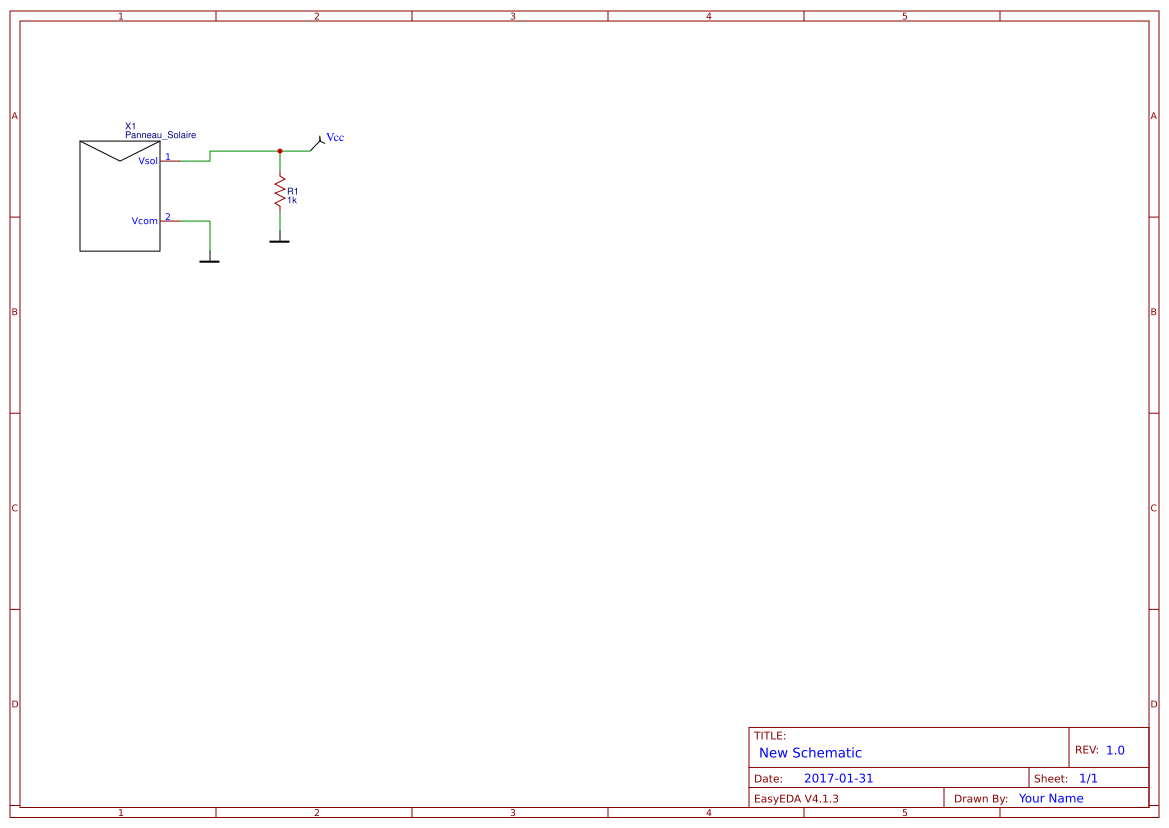Click row label B on the left border
Screen dimensions: 1169x828
pyautogui.click(x=14, y=313)
